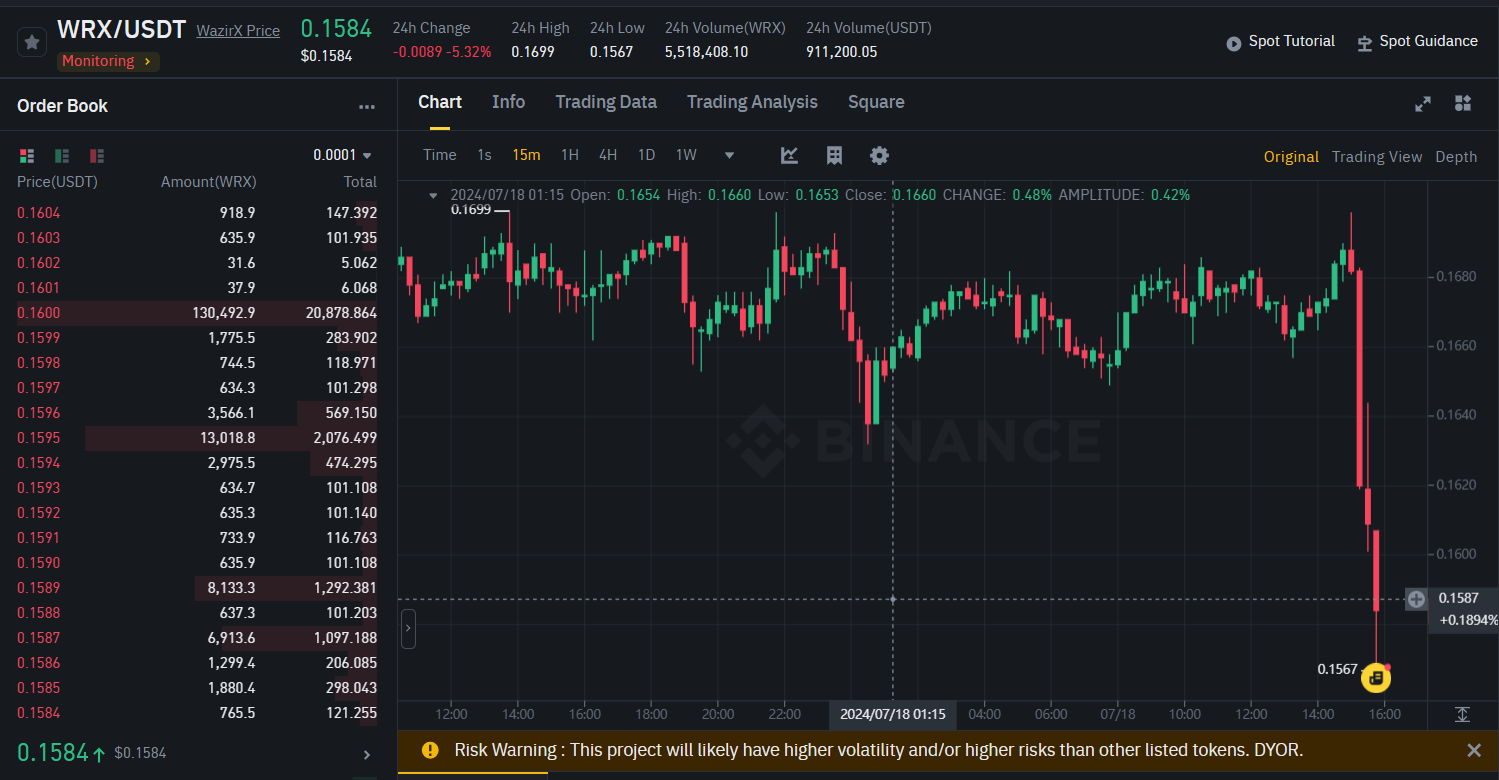Select the 1D interval
Viewport: 1499px width, 780px height.
click(x=647, y=155)
